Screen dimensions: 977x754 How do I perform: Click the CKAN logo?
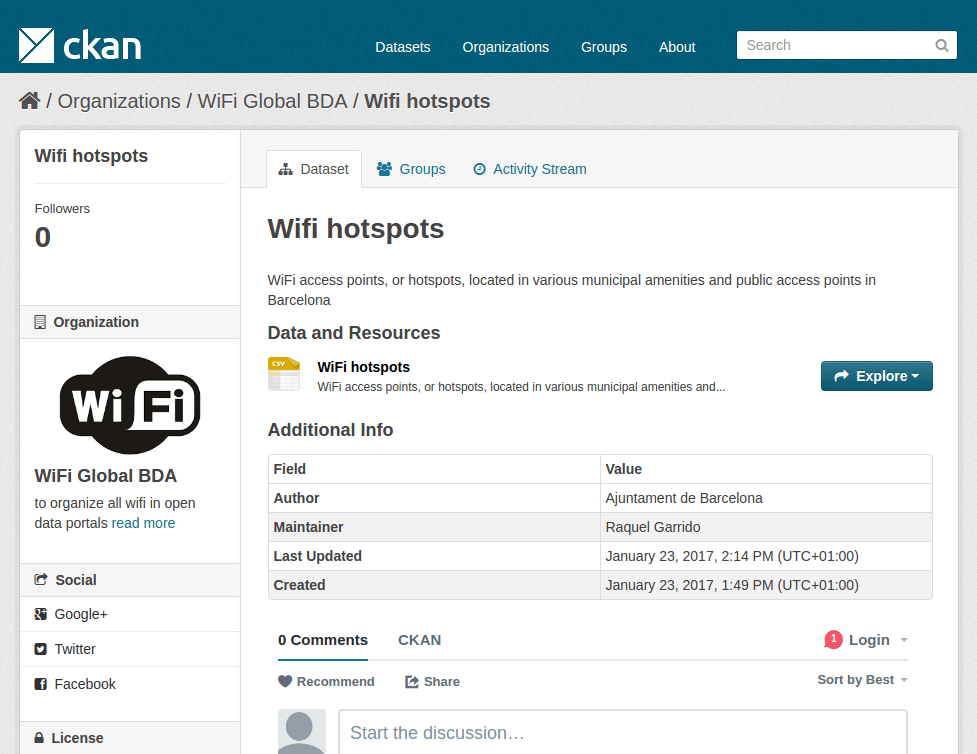click(x=80, y=45)
